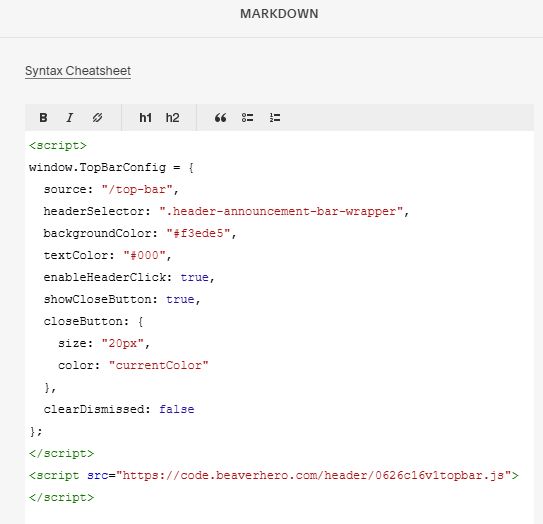The image size is (543, 524).
Task: Toggle bold formatting in the toolbar
Action: click(x=43, y=118)
